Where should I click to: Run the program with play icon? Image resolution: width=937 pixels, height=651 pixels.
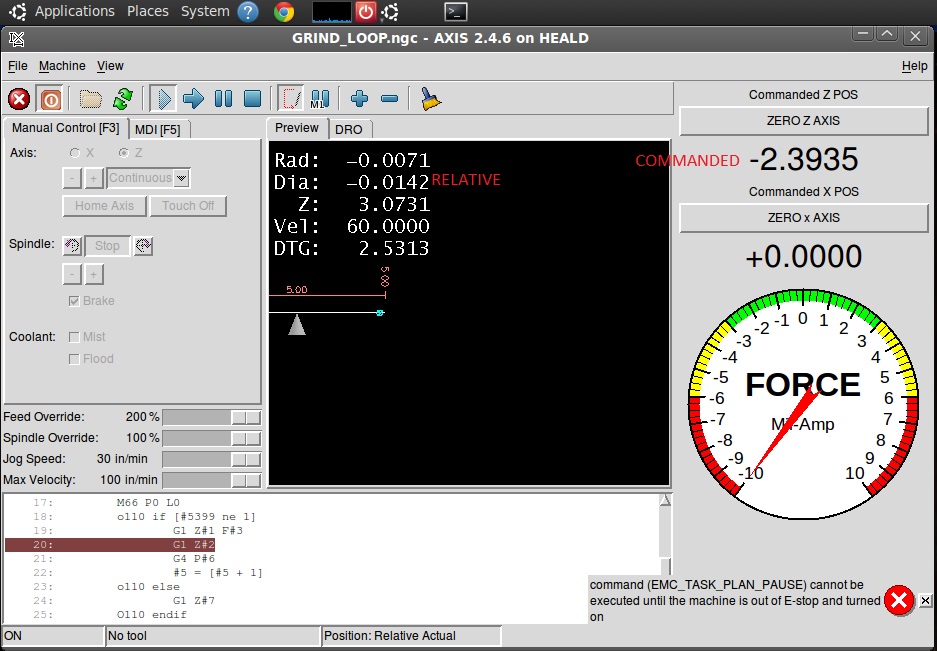coord(163,99)
